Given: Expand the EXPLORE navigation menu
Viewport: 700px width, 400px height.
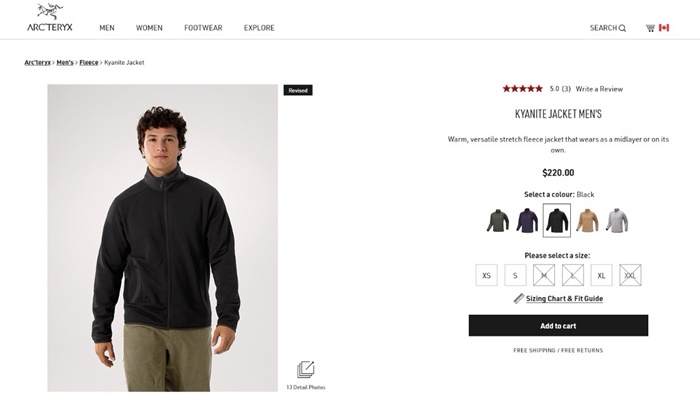Looking at the screenshot, I should (259, 28).
